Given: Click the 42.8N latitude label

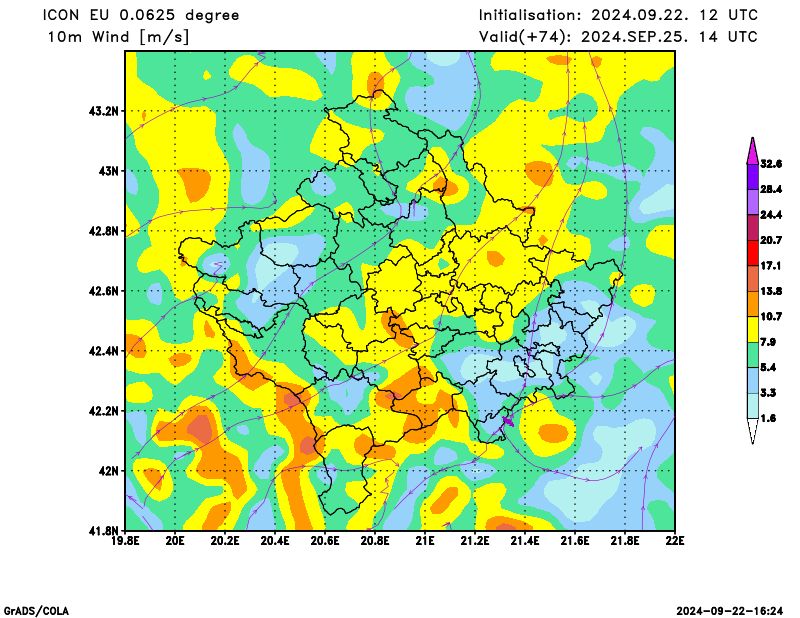Looking at the screenshot, I should (104, 231).
